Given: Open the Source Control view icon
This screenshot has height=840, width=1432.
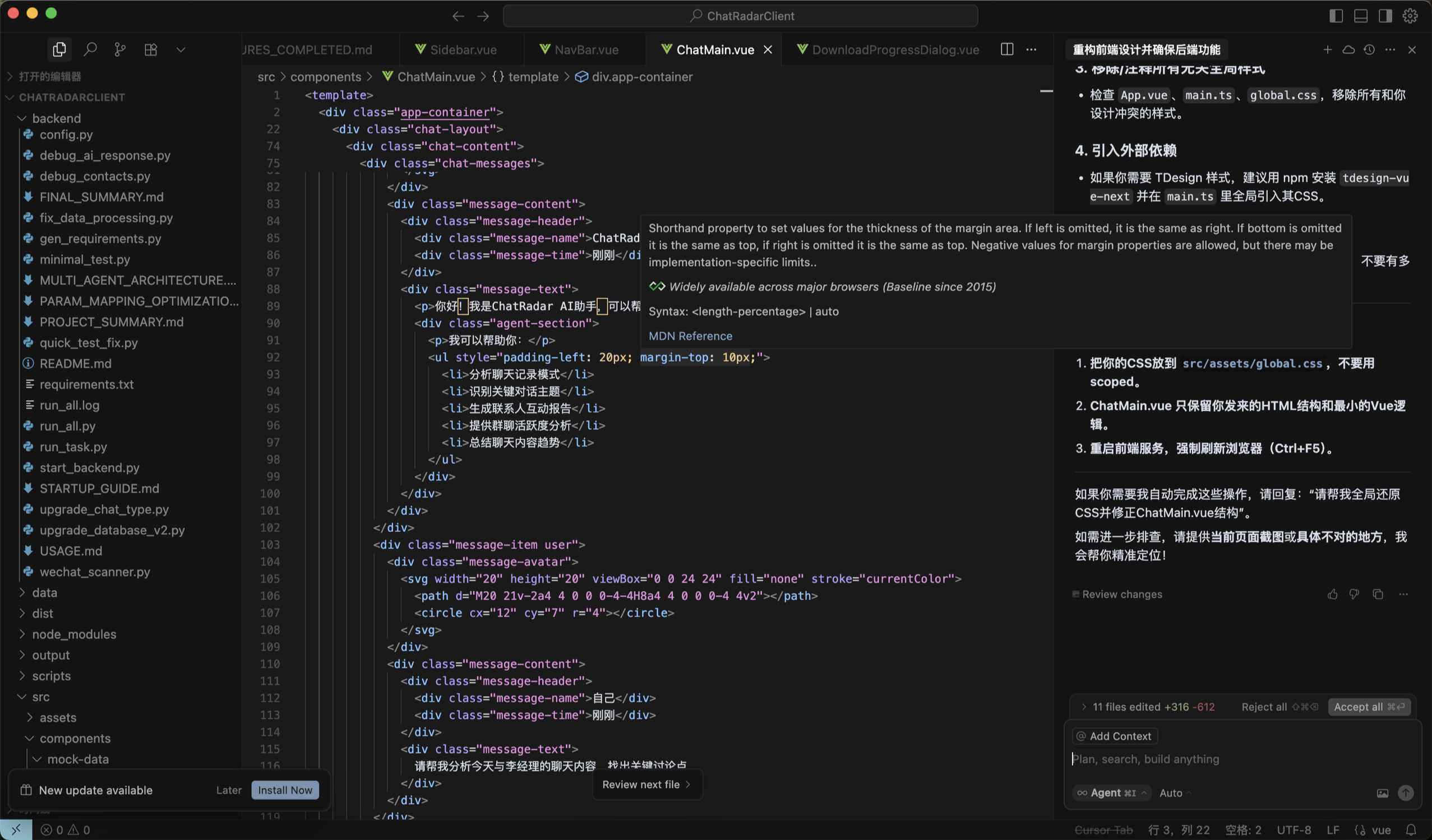Looking at the screenshot, I should pos(120,49).
